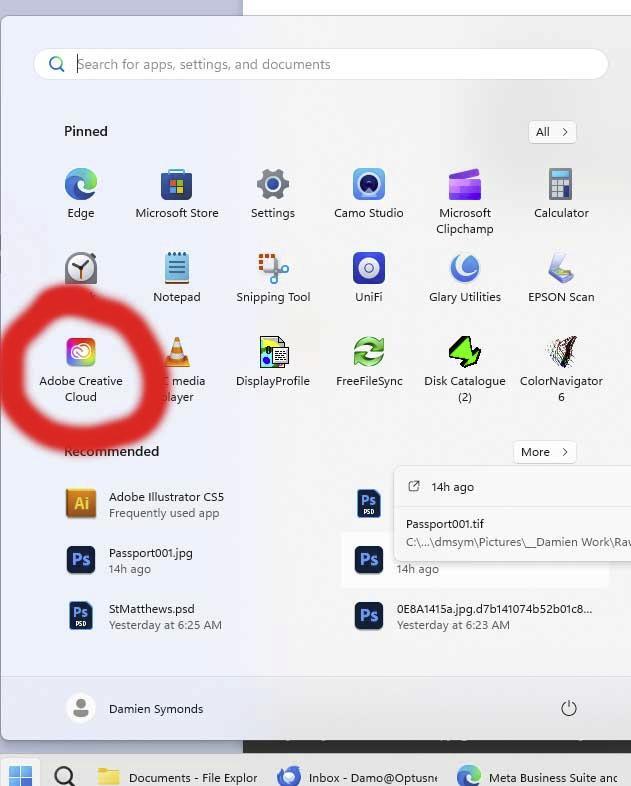This screenshot has height=786, width=631.
Task: Open the Settings gear app
Action: coord(273,193)
